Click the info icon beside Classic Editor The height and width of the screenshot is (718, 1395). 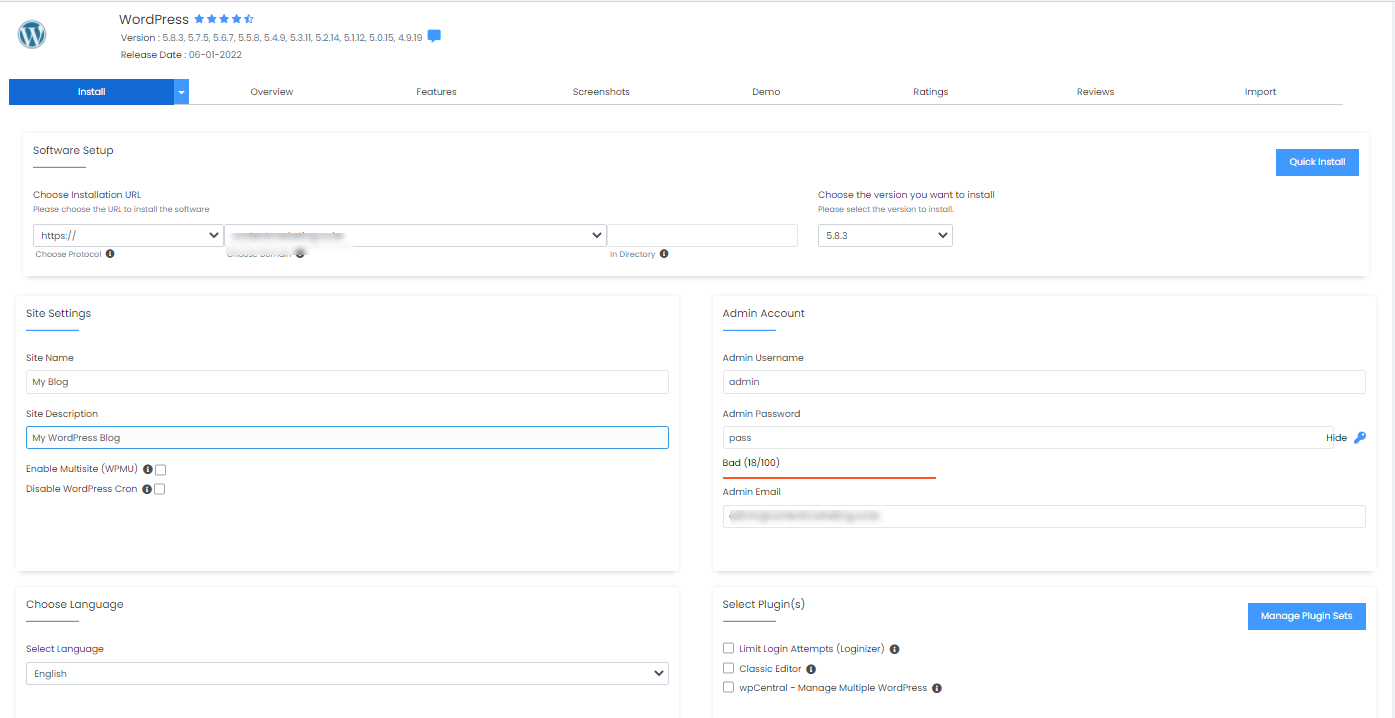pyautogui.click(x=811, y=669)
